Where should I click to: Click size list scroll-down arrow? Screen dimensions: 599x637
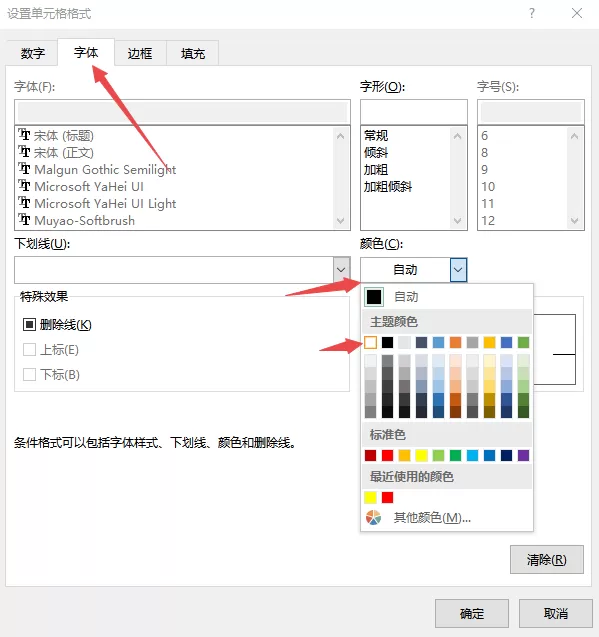pyautogui.click(x=574, y=221)
